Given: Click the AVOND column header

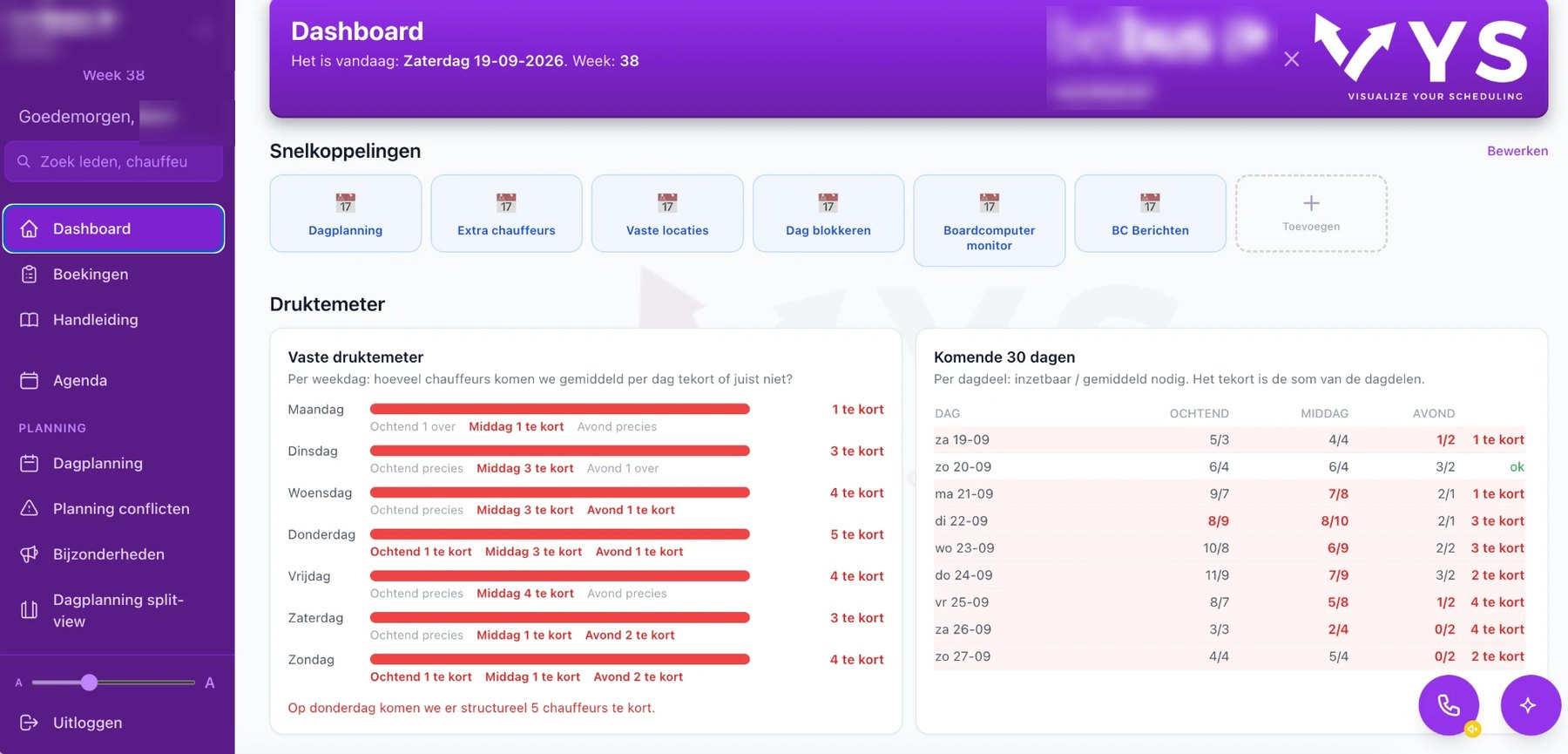Looking at the screenshot, I should [x=1434, y=413].
